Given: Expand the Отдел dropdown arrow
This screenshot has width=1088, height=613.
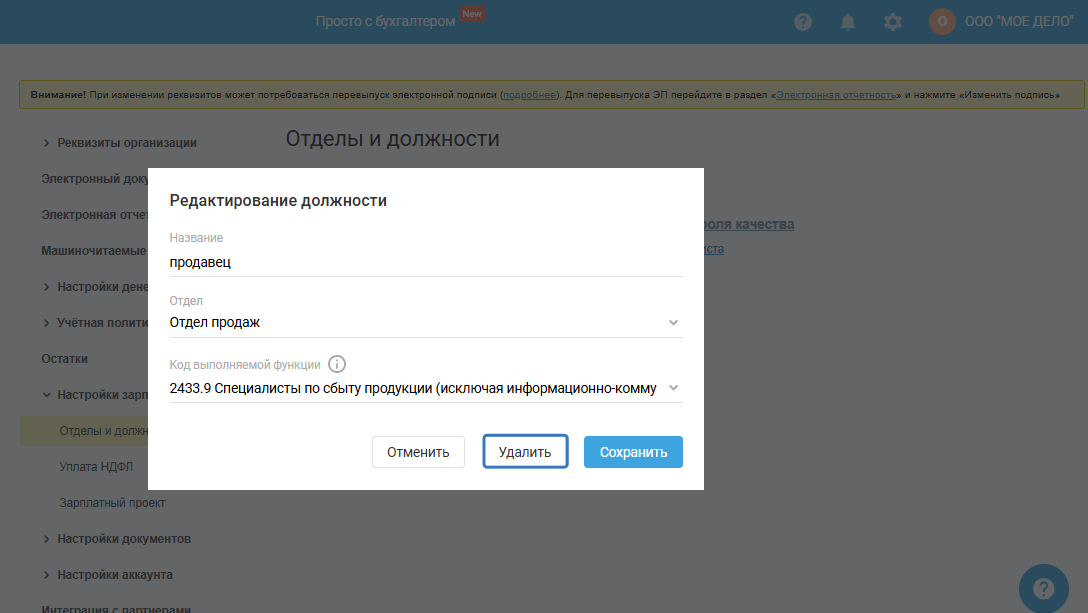Looking at the screenshot, I should pos(673,323).
